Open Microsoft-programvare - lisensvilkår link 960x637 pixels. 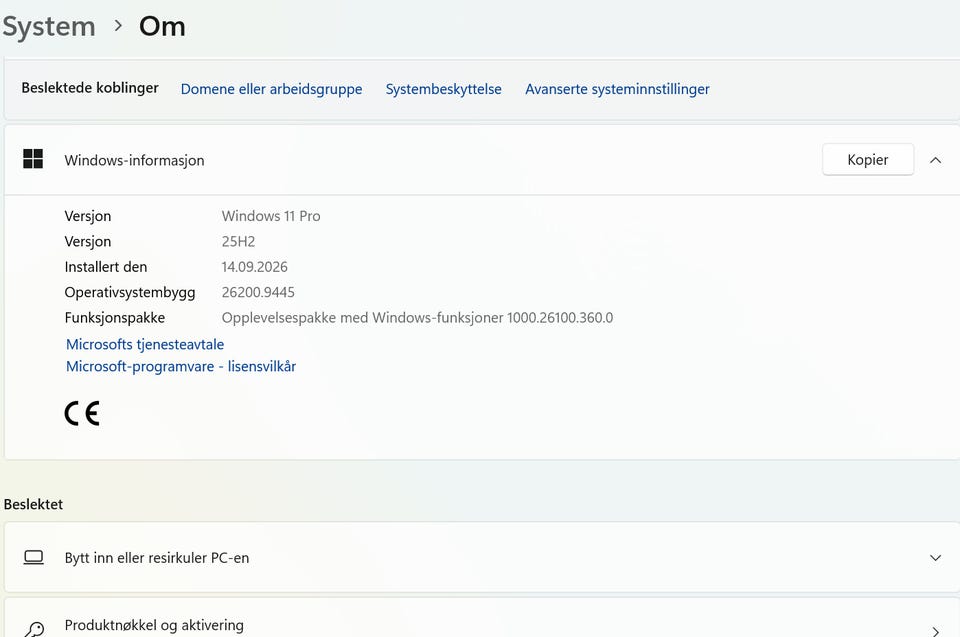[181, 366]
